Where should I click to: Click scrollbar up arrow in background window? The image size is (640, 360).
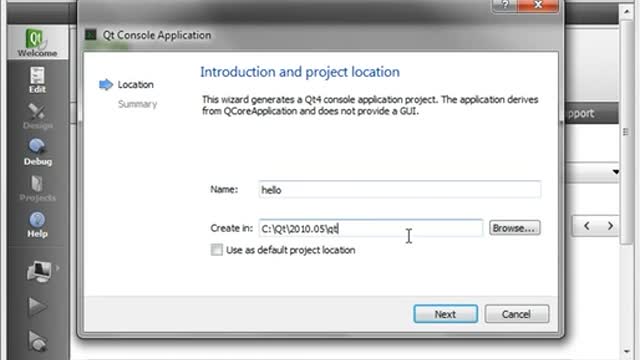coord(627,11)
